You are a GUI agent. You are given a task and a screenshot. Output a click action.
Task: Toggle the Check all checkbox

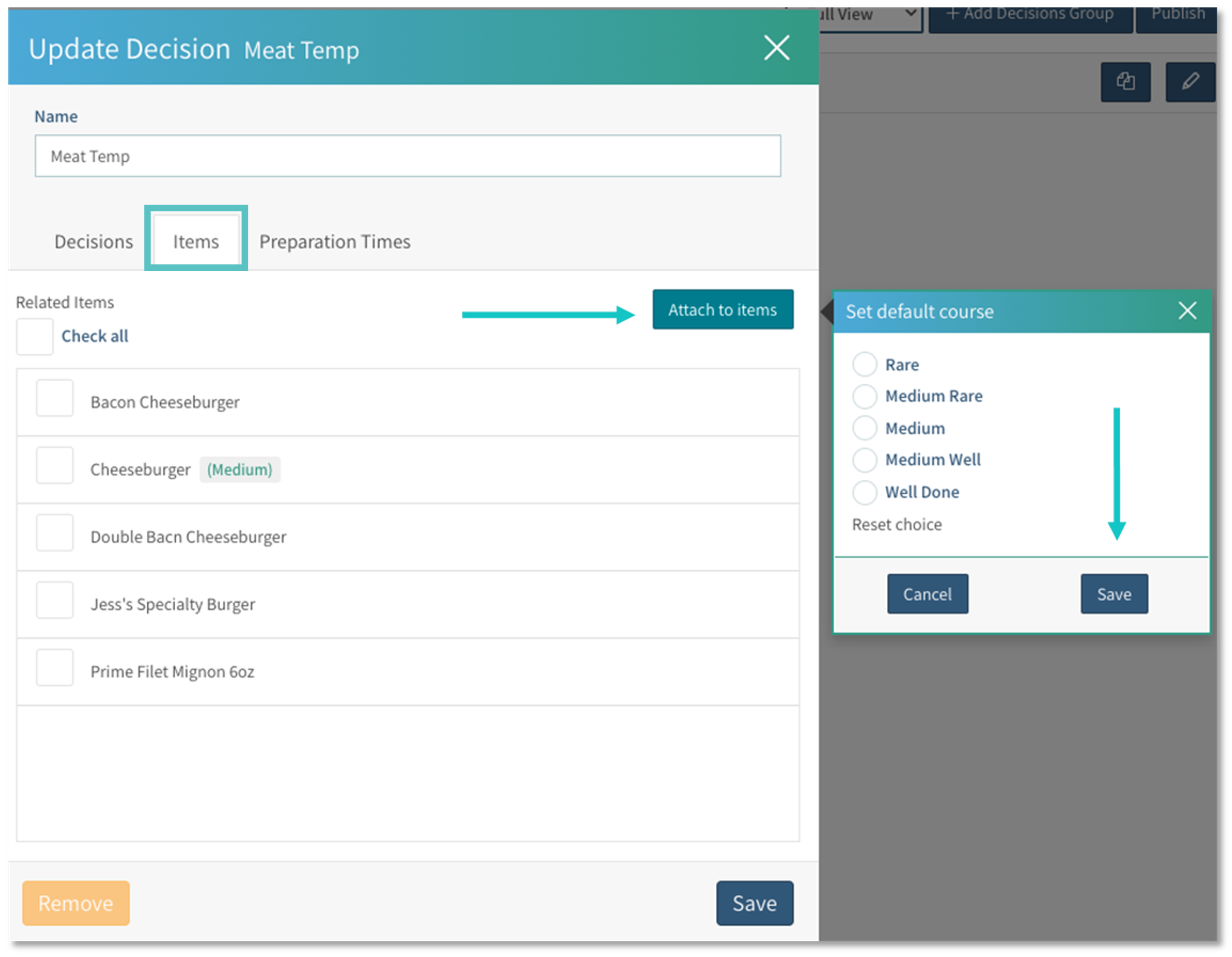click(x=35, y=337)
